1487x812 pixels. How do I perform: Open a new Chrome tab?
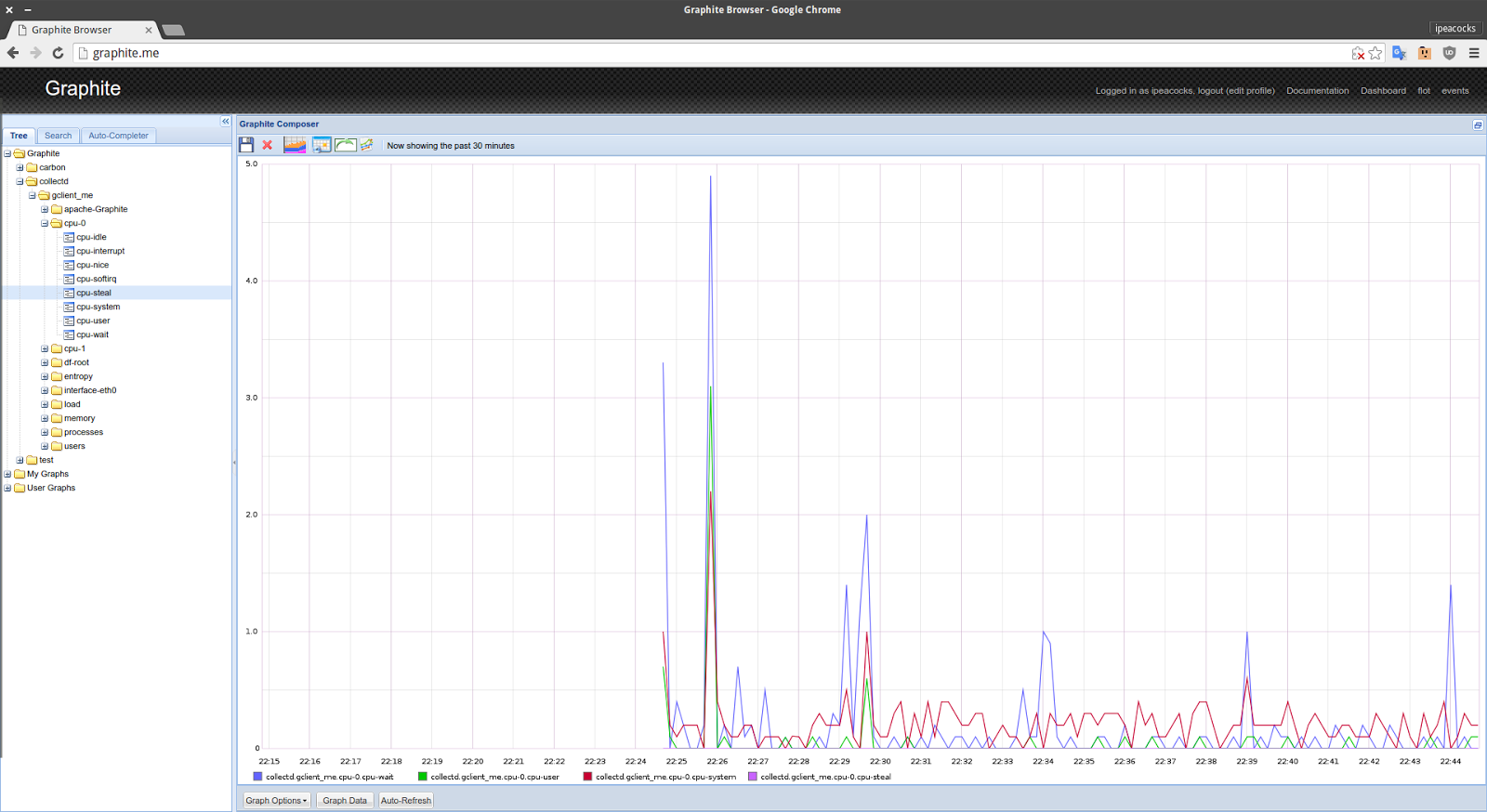tap(173, 30)
